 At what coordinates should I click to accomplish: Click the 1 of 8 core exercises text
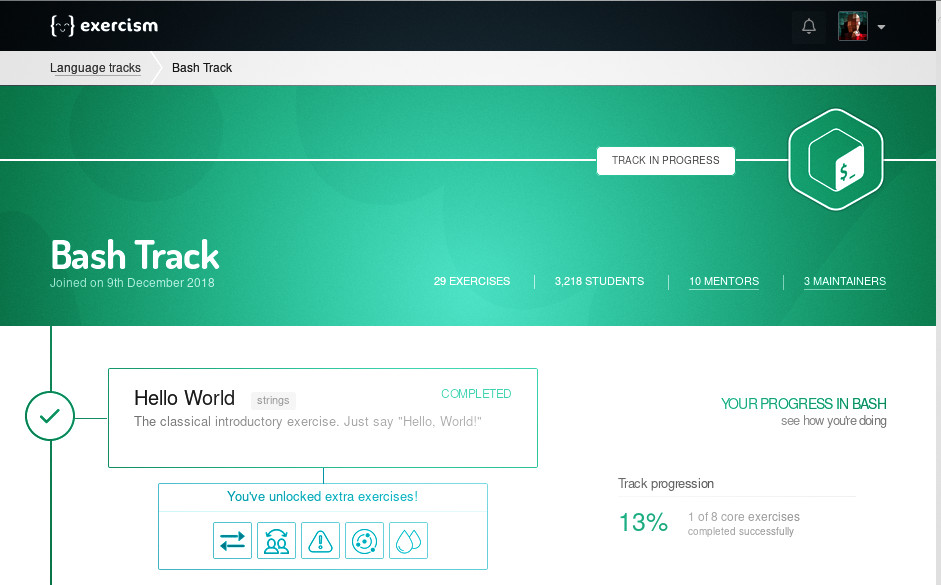point(744,517)
